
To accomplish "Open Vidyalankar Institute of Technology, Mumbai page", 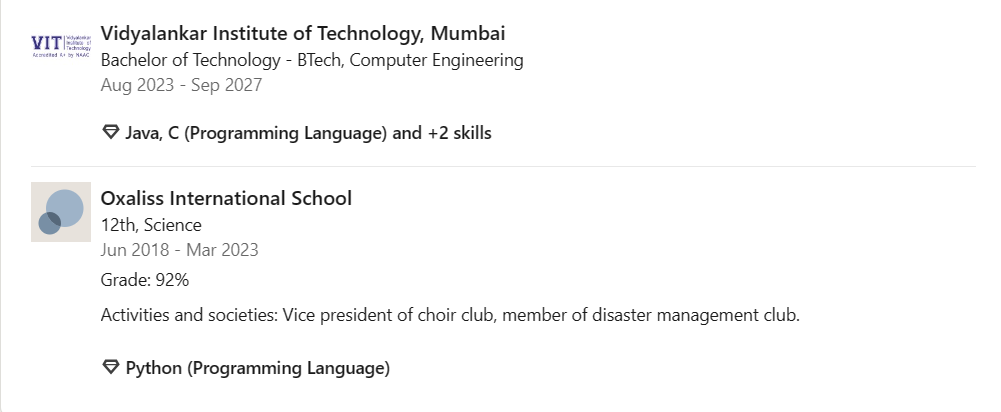I will (303, 33).
